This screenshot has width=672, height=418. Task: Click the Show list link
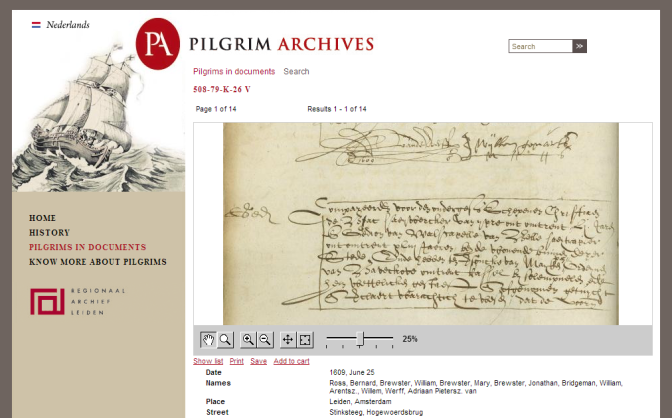pyautogui.click(x=208, y=361)
